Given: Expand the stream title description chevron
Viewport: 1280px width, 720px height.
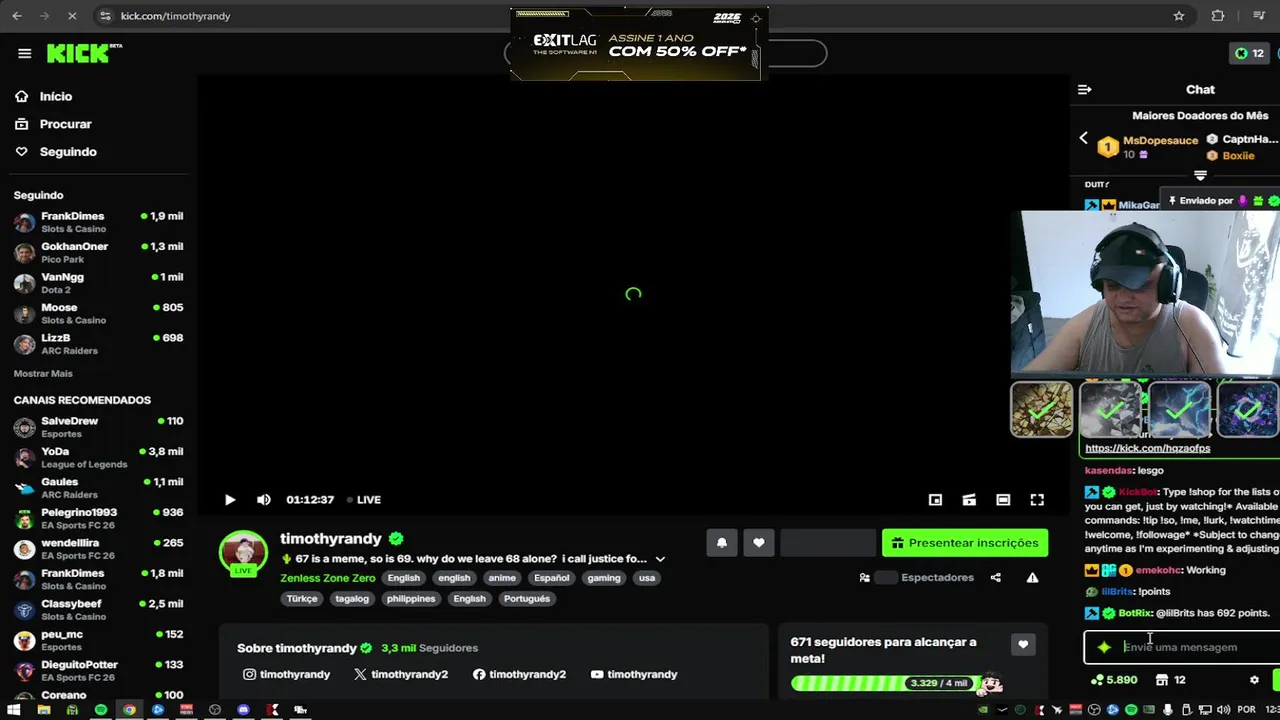Looking at the screenshot, I should coord(660,559).
